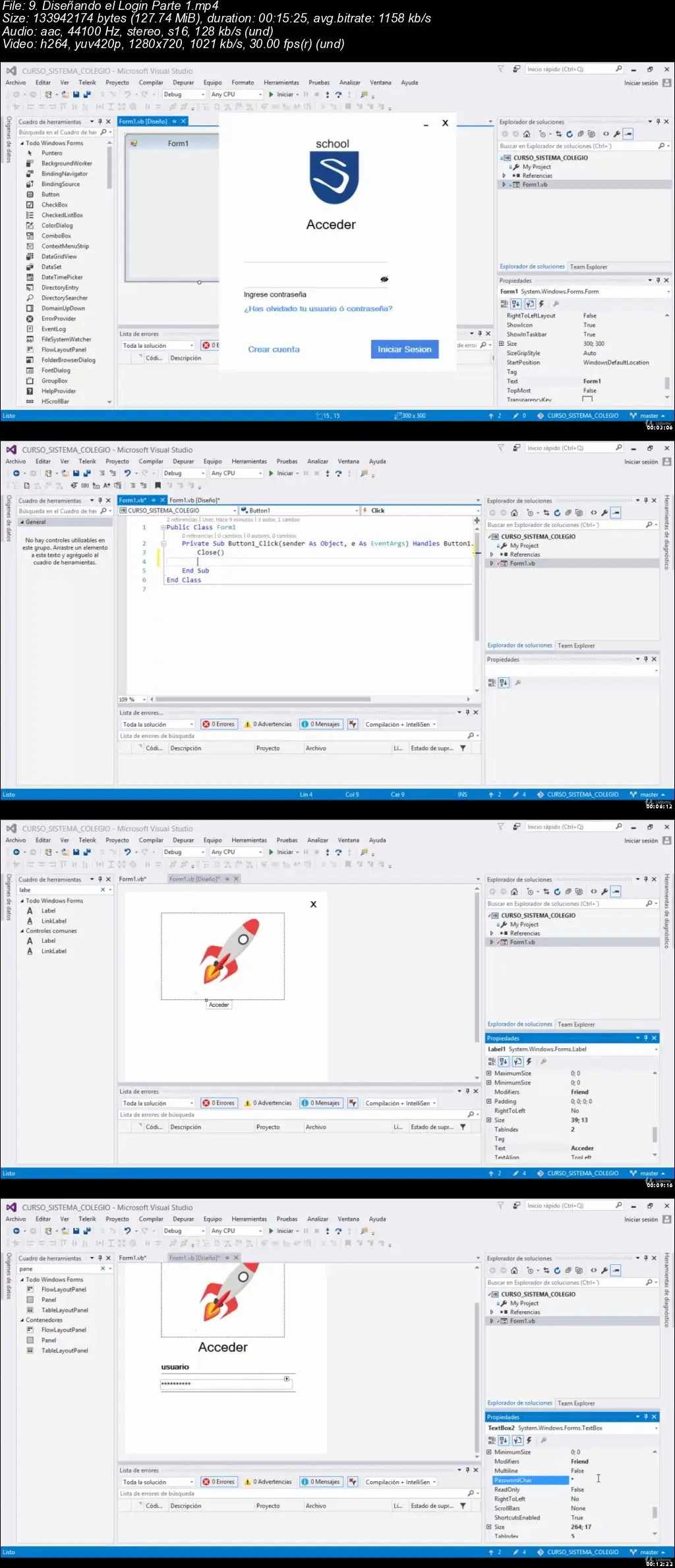This screenshot has height=1568, width=675.
Task: Select the CheckedListBox toolbox icon
Action: [30, 215]
